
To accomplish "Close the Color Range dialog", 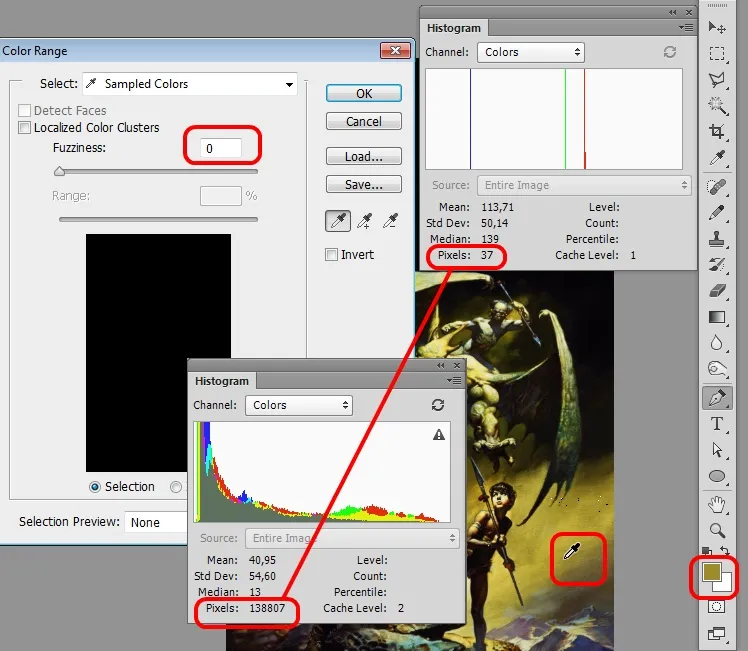I will (395, 51).
